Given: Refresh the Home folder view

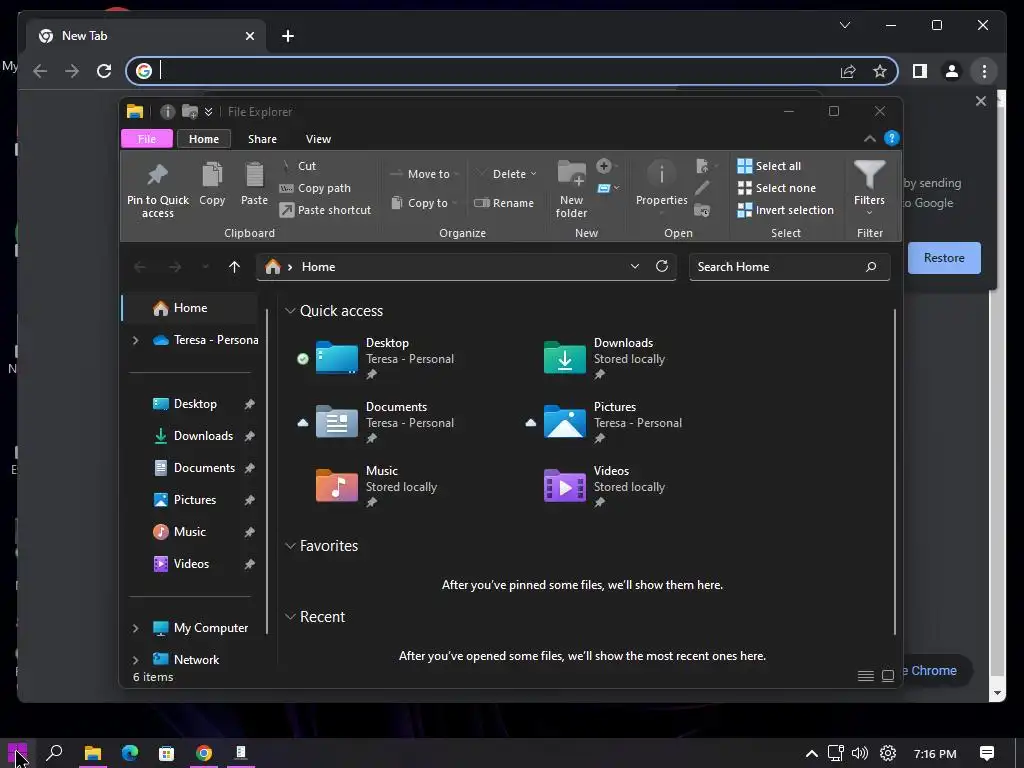Looking at the screenshot, I should coord(662,266).
